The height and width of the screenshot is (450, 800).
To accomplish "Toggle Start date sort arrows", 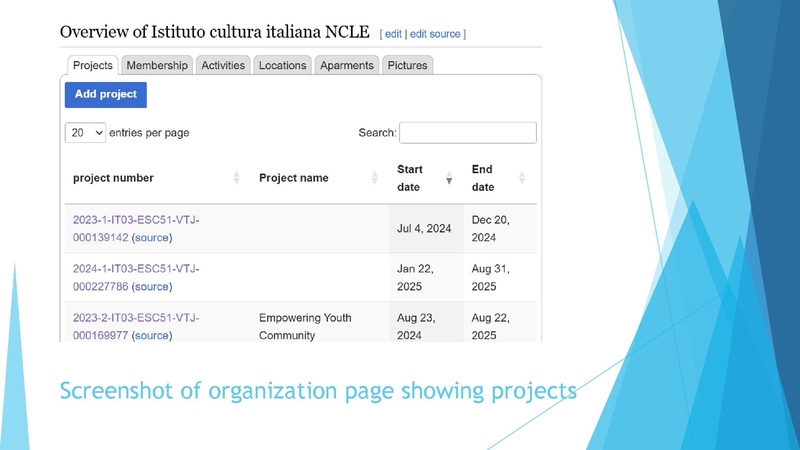I will [x=449, y=178].
